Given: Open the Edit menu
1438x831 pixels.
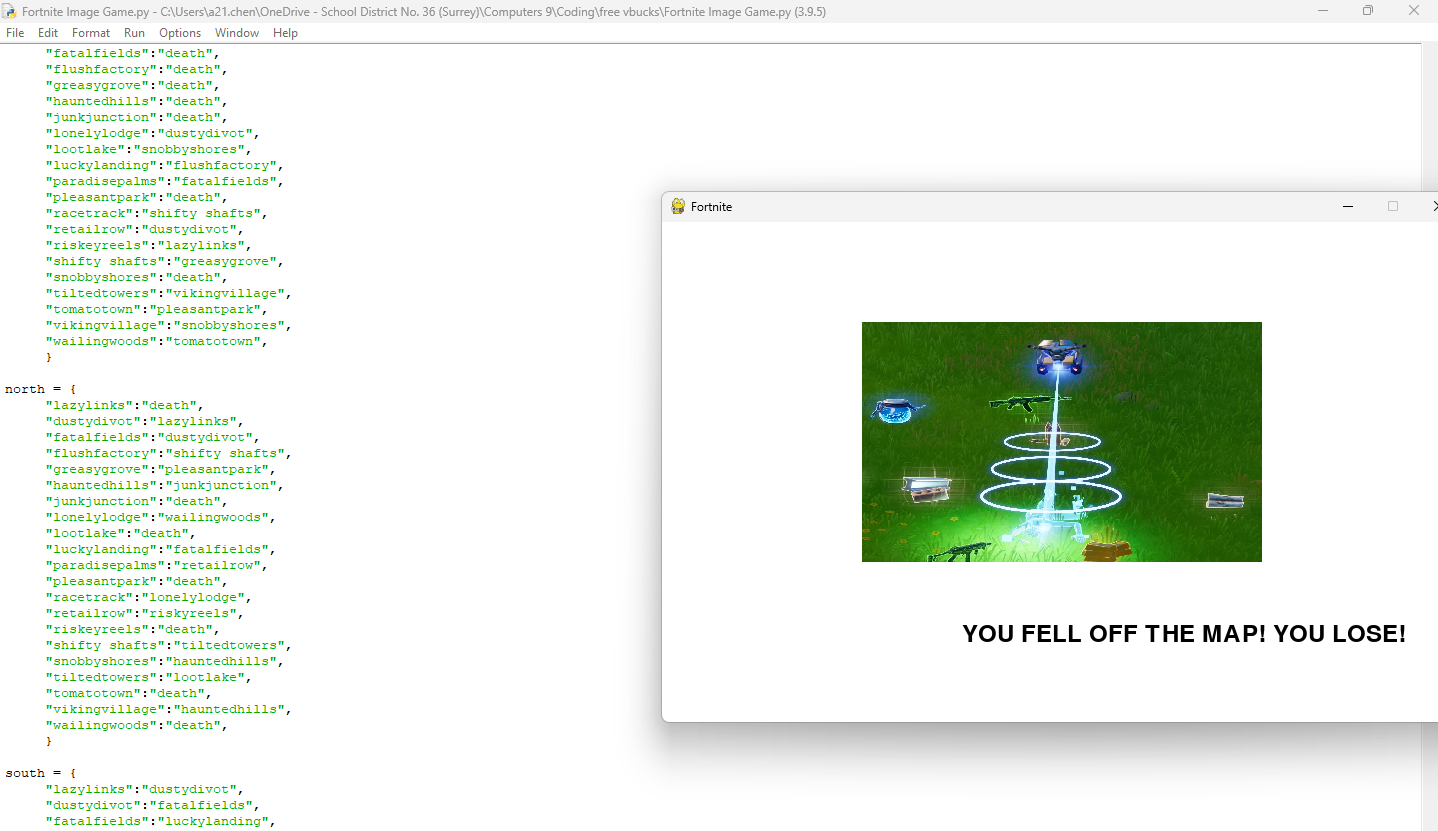Looking at the screenshot, I should tap(48, 33).
